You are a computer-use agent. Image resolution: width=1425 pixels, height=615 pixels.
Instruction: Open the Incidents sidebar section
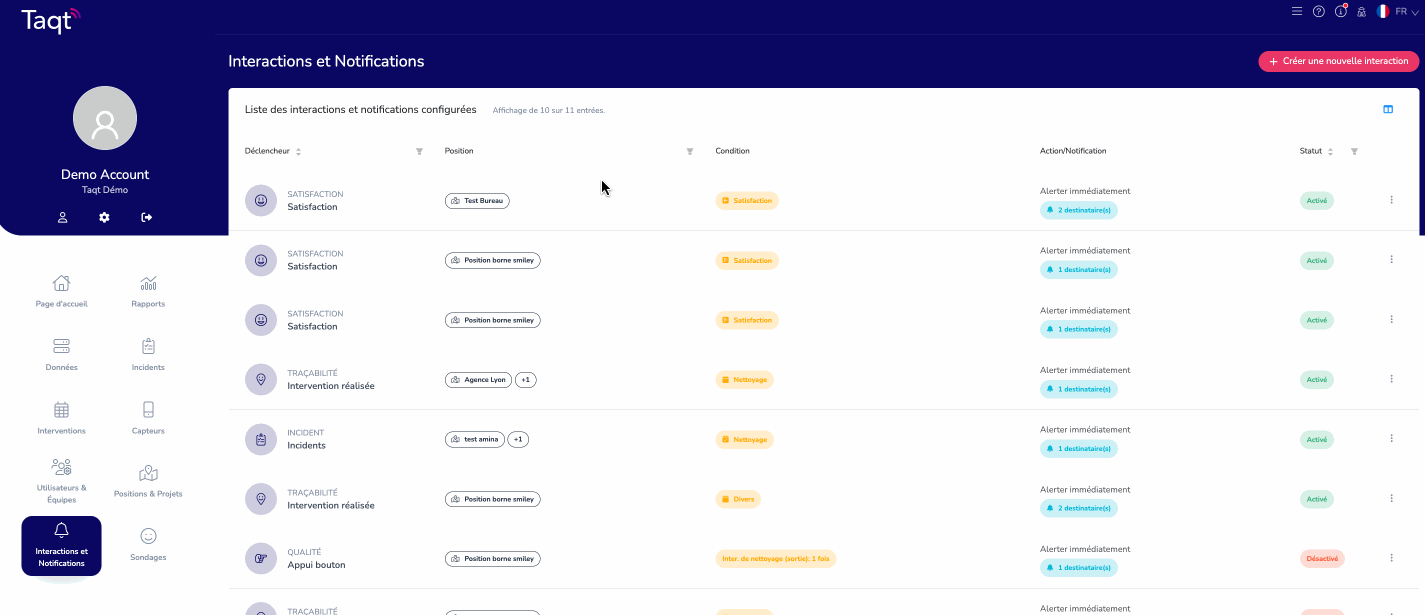click(148, 355)
